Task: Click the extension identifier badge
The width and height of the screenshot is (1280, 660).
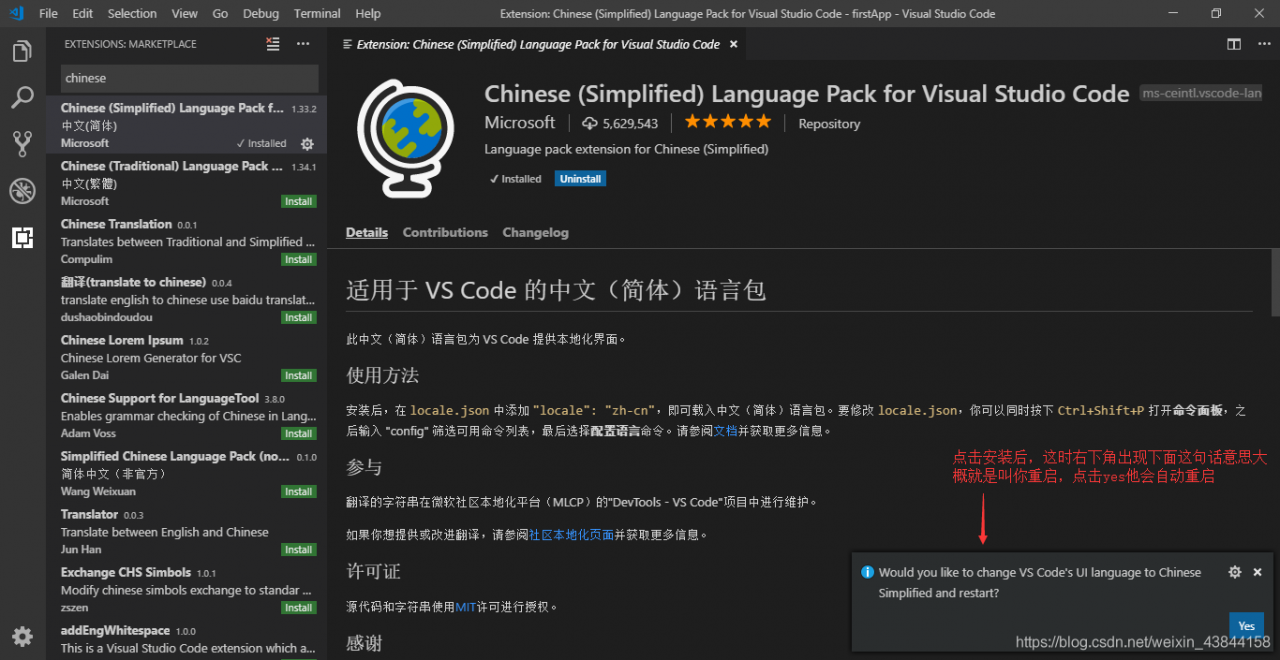Action: point(1201,93)
